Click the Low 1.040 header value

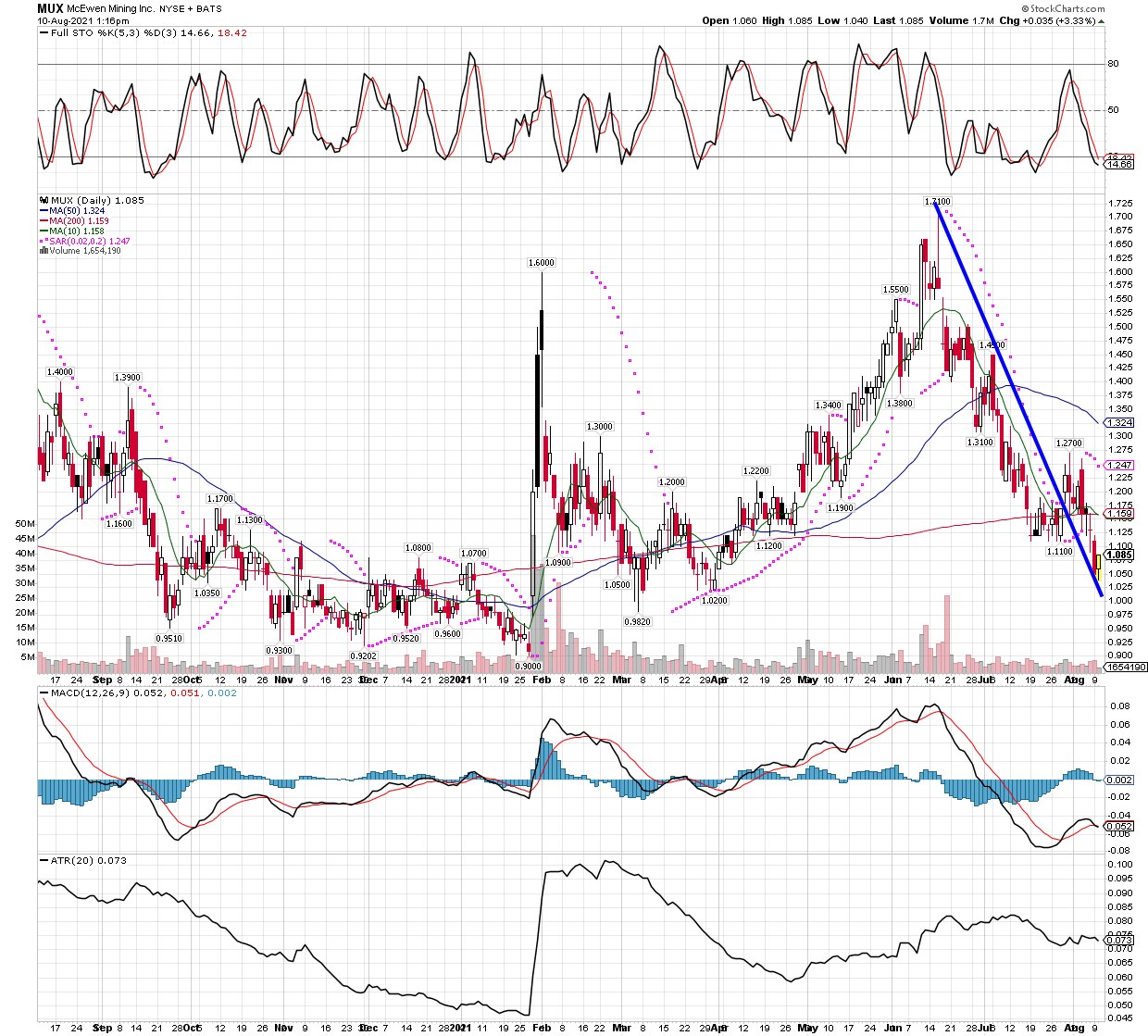(843, 20)
